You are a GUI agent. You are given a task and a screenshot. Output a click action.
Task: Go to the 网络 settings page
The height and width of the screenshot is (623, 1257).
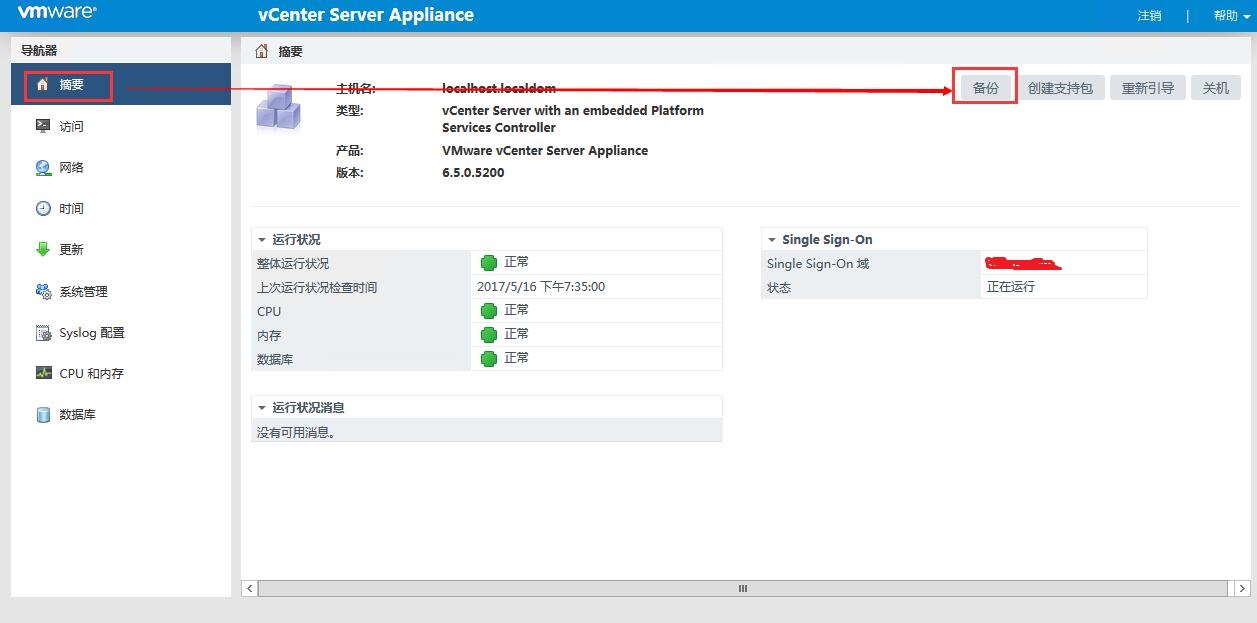[121, 168]
